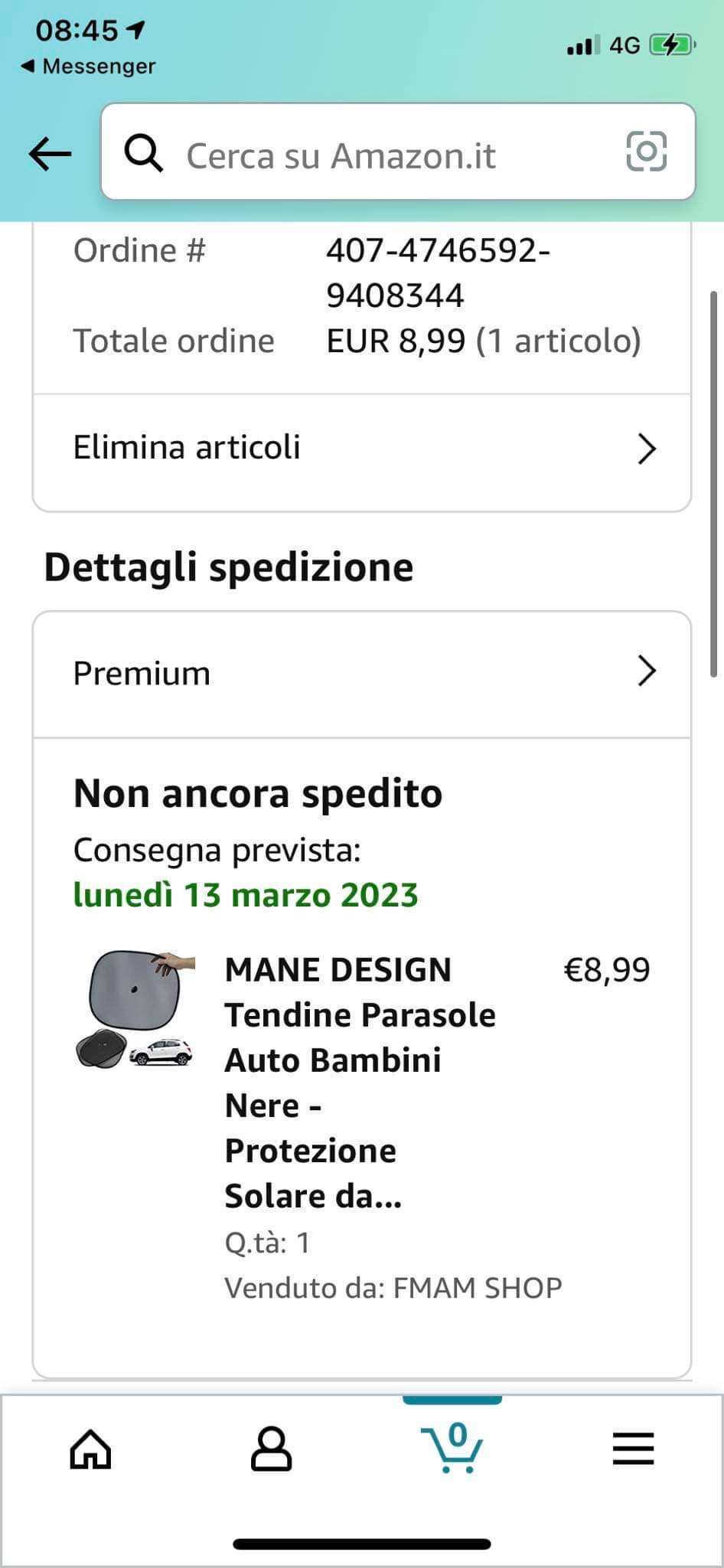724x1568 pixels.
Task: Open the shopping cart icon
Action: pyautogui.click(x=452, y=1449)
